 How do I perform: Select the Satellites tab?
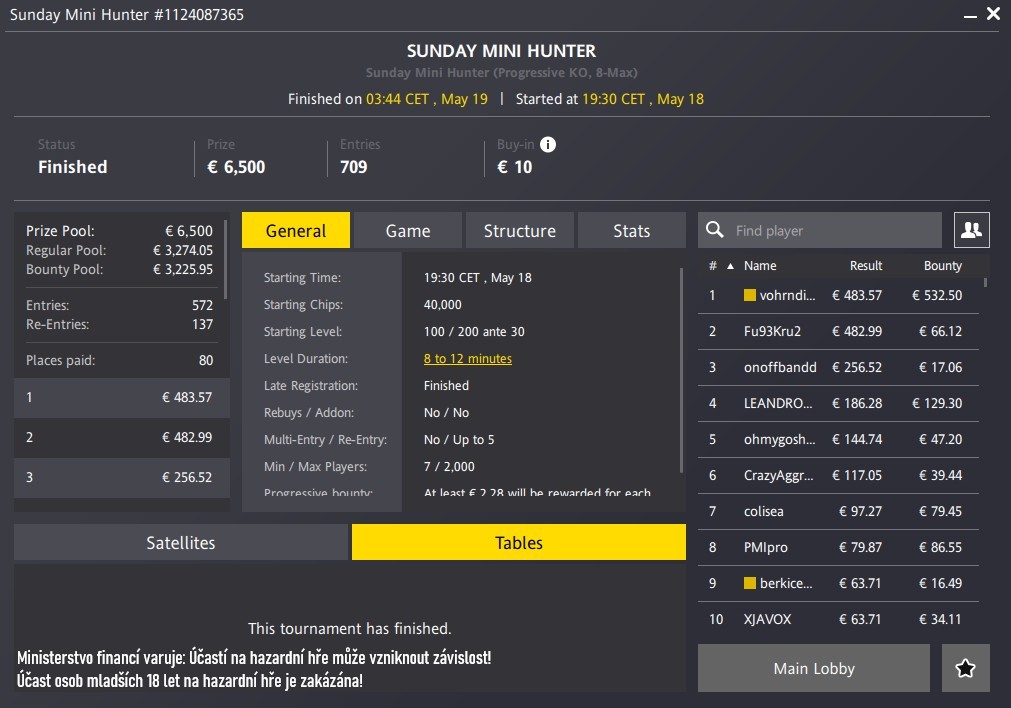click(181, 543)
